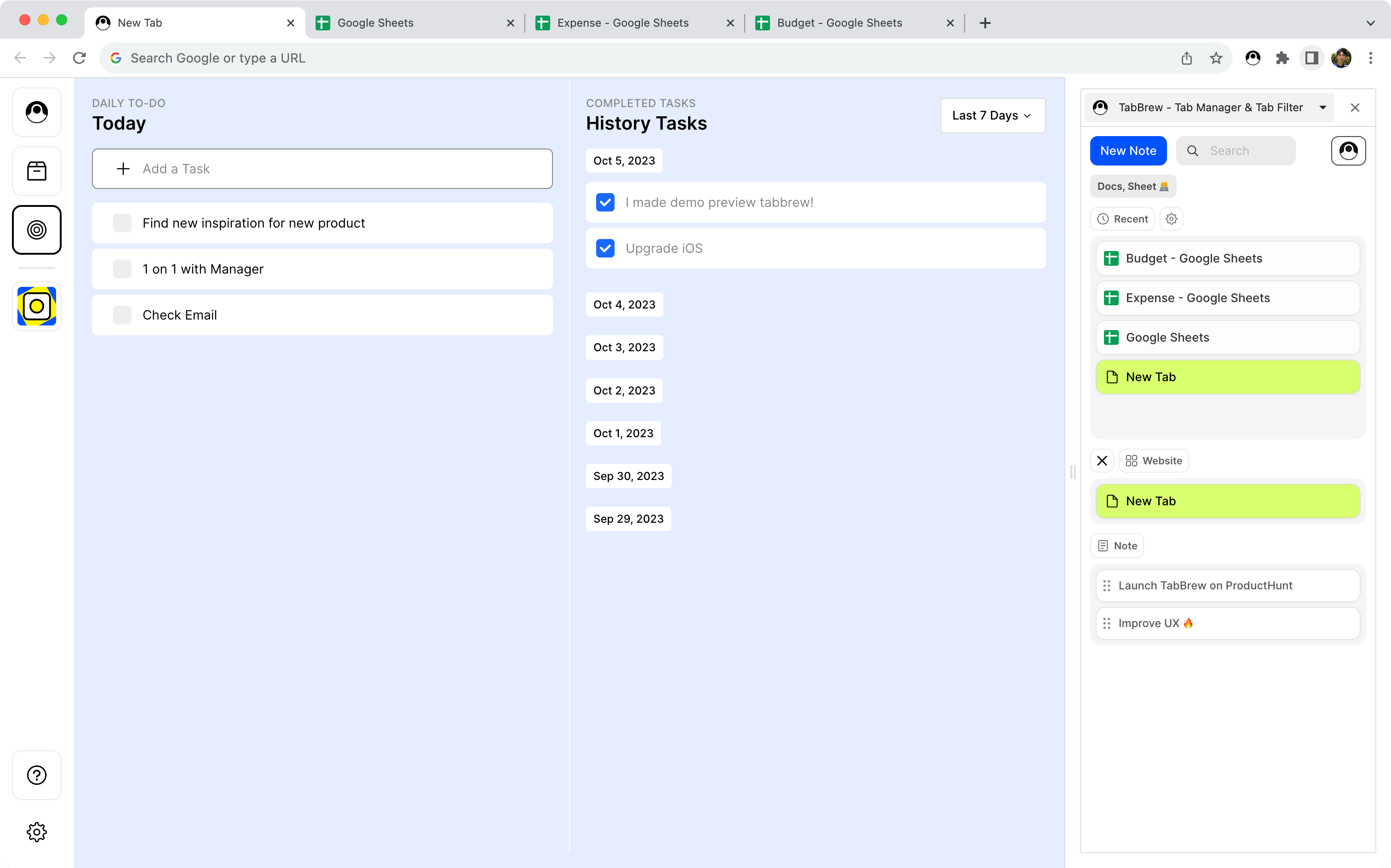Screen dimensions: 1391x868
Task: Select the Sep 30, 2023 date label
Action: click(x=628, y=476)
